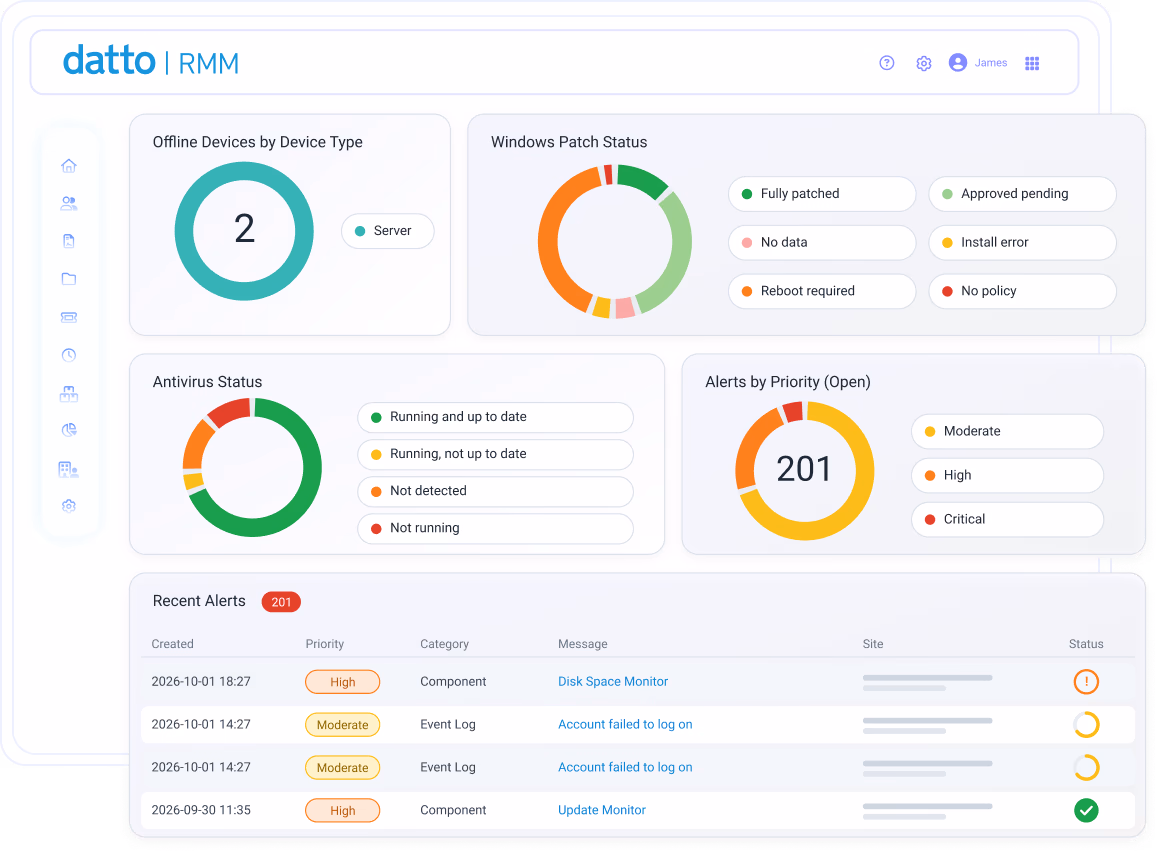Click the teal Offline Devices donut chart
Screen dimensions: 1160x855
pyautogui.click(x=244, y=232)
